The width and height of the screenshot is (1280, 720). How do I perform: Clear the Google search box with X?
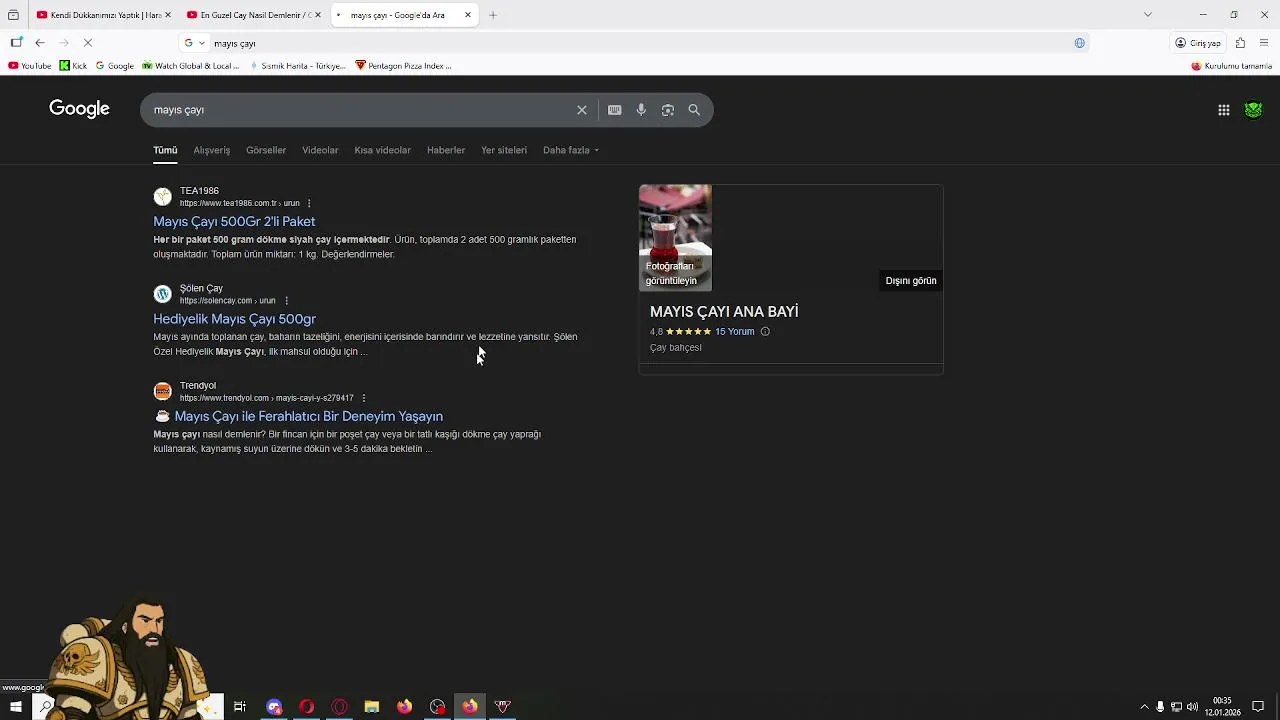(581, 110)
